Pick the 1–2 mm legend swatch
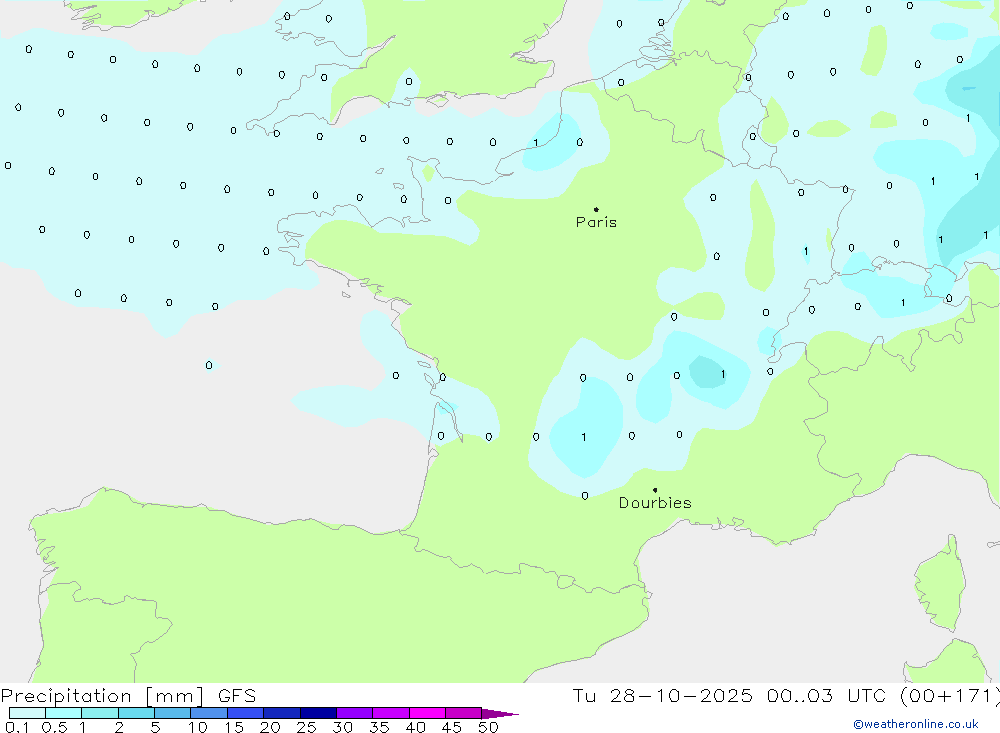The image size is (1000, 733). [100, 713]
